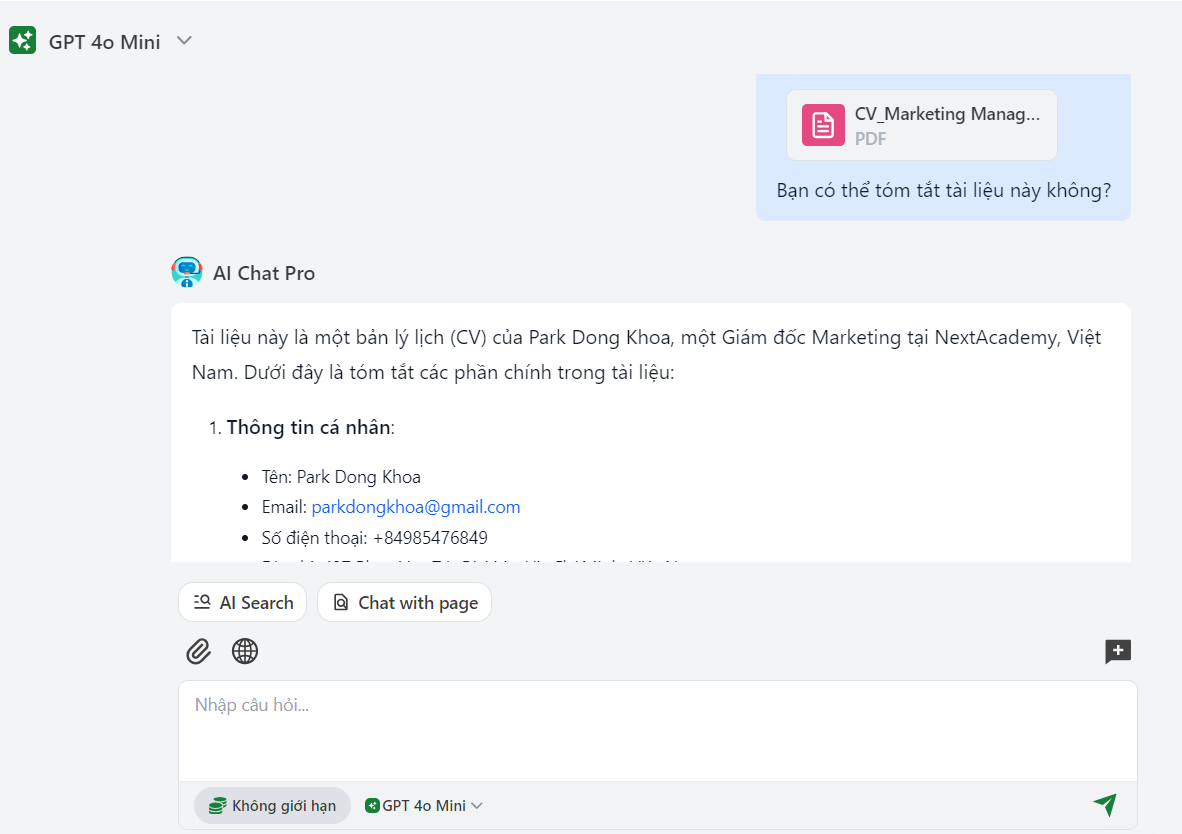Focus the Nhập câu hỏi input field

tap(657, 730)
